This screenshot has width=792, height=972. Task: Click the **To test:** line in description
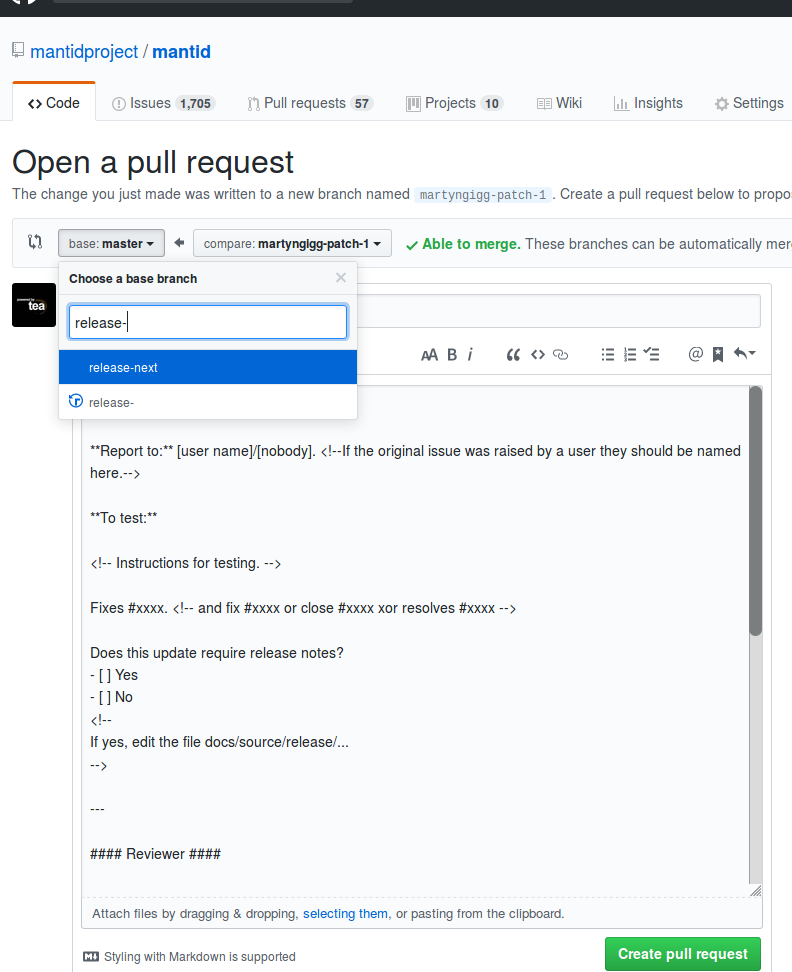[124, 518]
